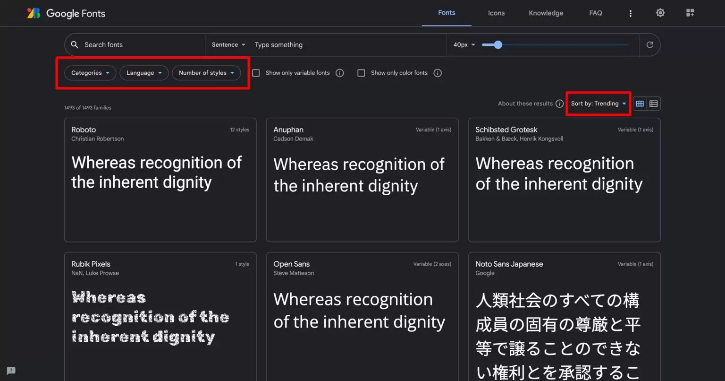The width and height of the screenshot is (725, 381).
Task: Enable Show only variable fonts
Action: coord(256,73)
